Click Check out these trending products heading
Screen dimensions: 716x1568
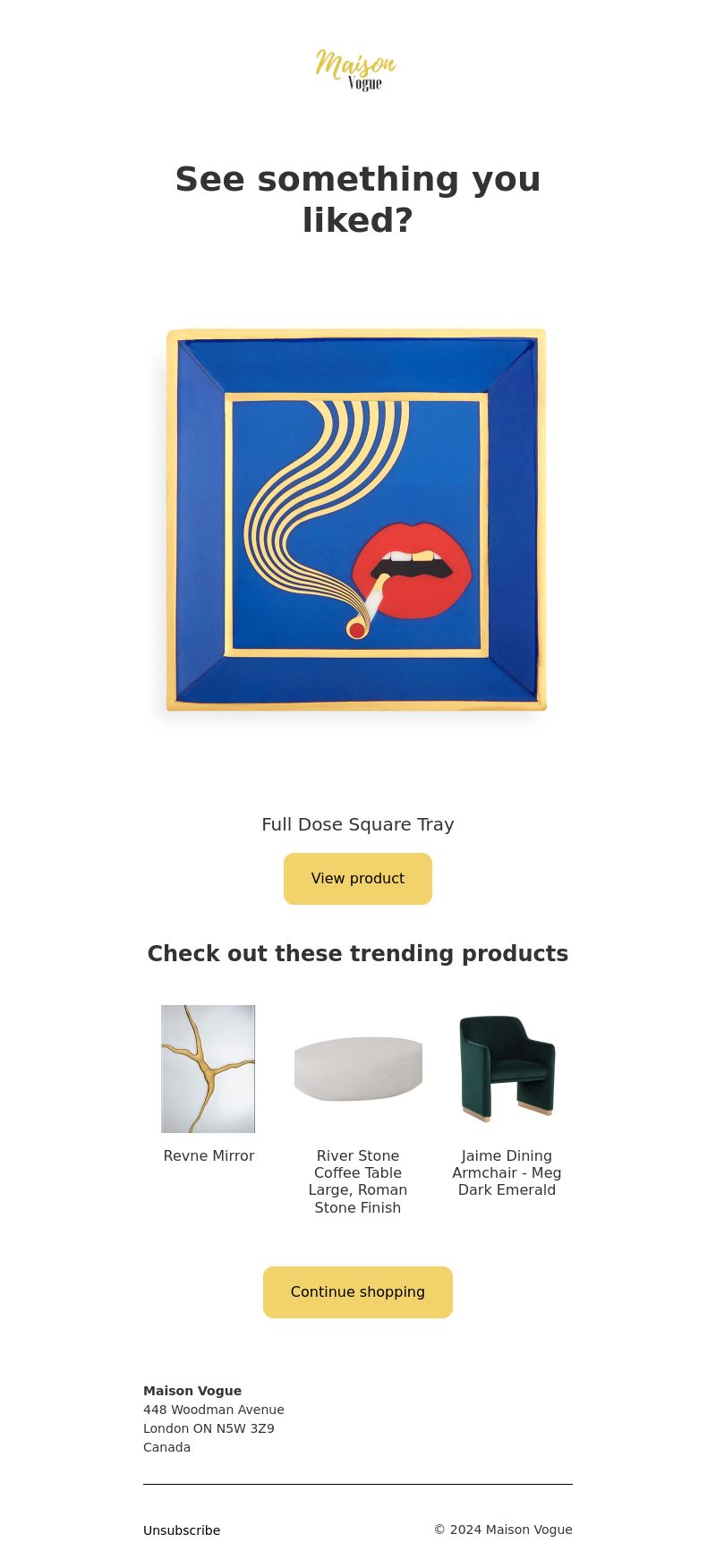[x=358, y=954]
